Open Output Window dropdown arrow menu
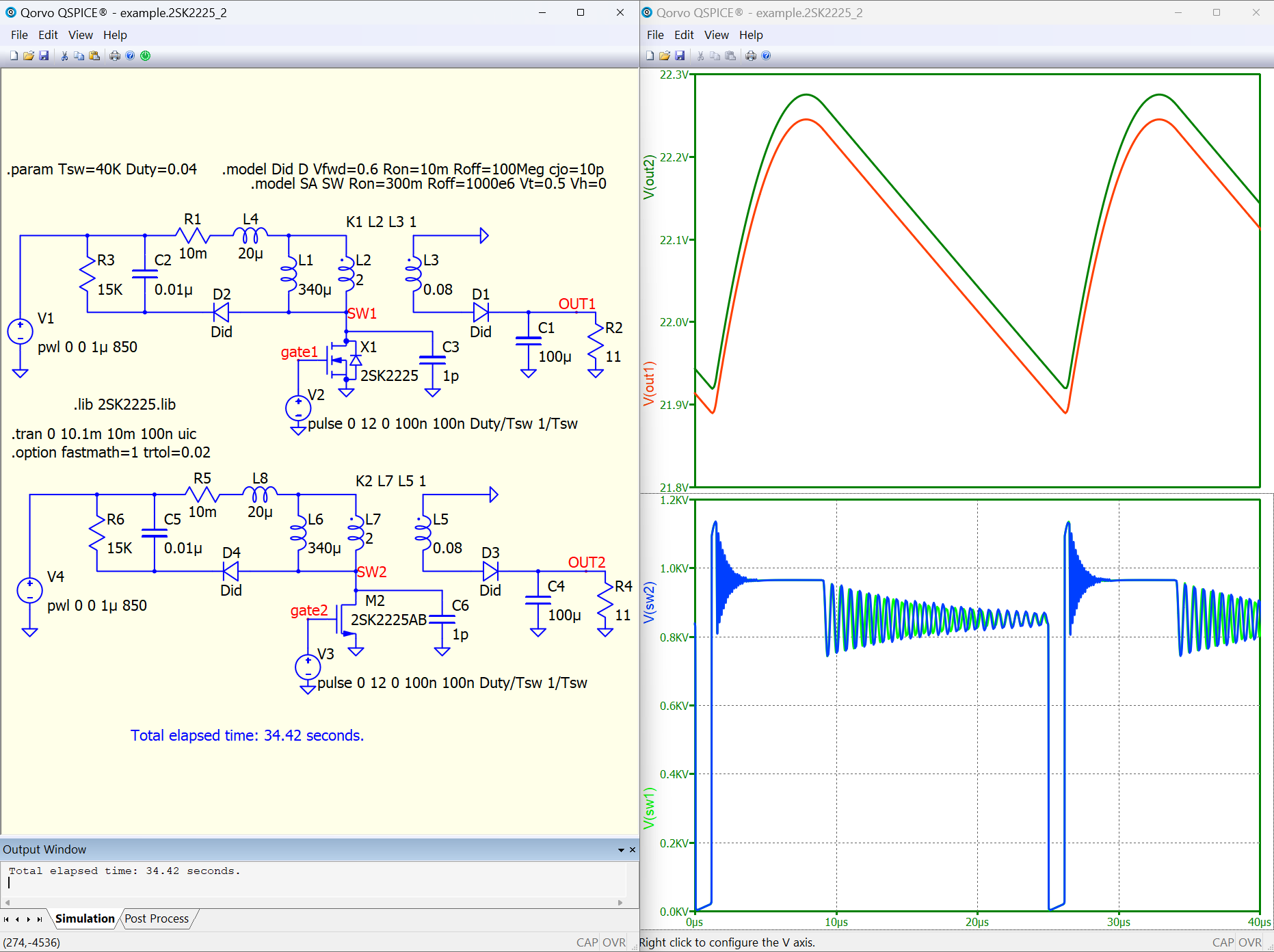 pyautogui.click(x=621, y=850)
